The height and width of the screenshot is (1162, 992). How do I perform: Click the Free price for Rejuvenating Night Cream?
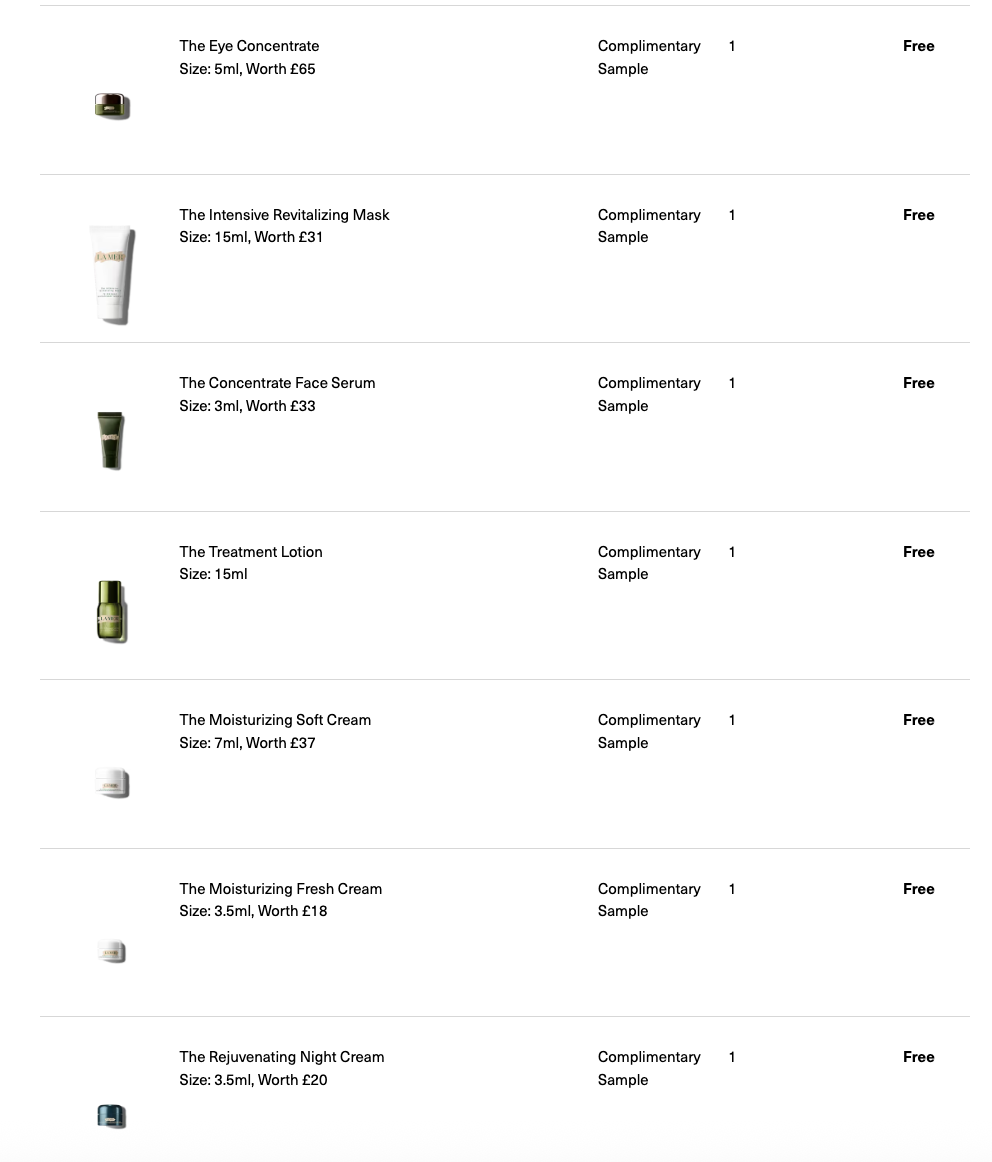[x=918, y=1057]
